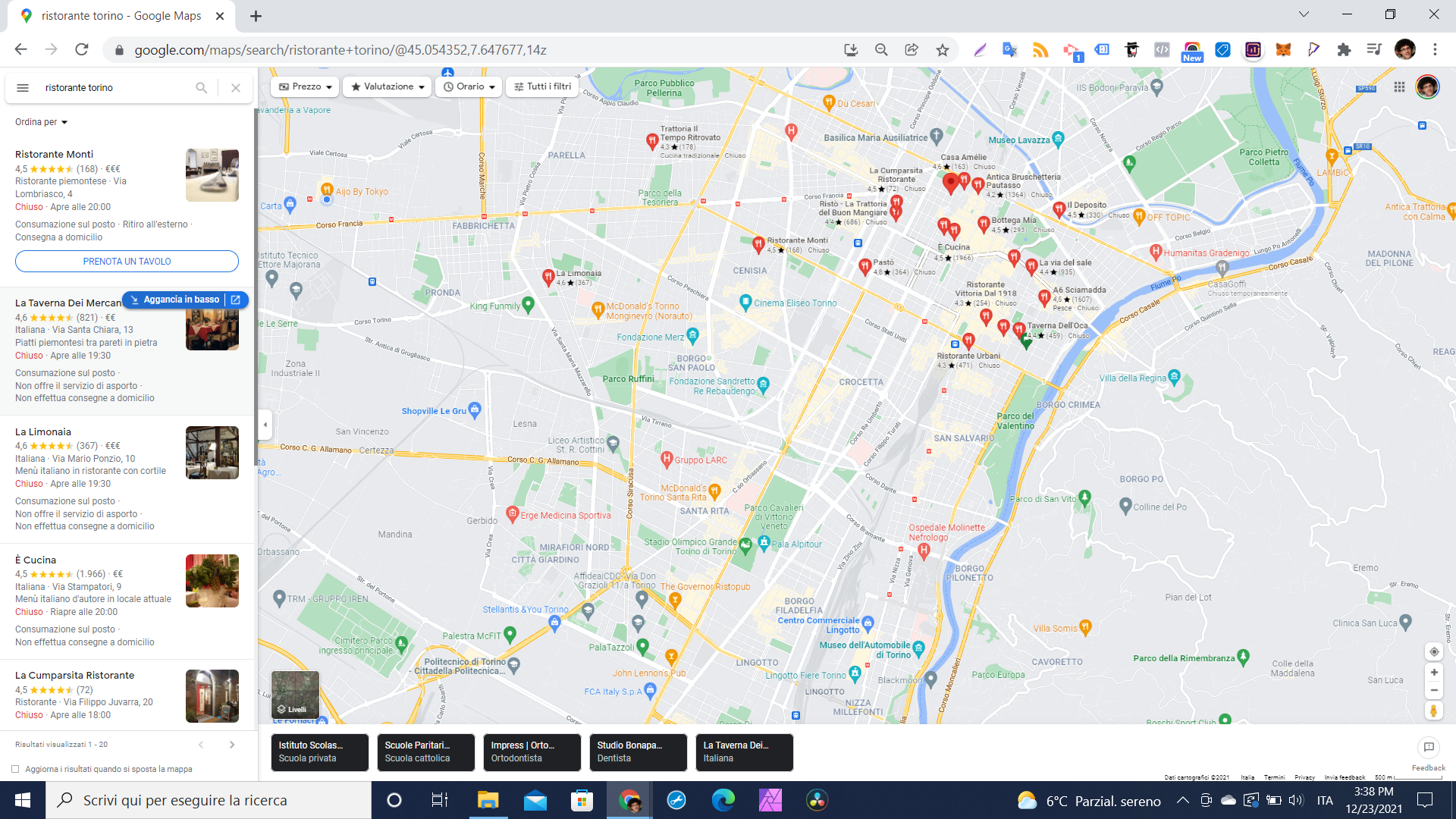The height and width of the screenshot is (819, 1456).
Task: Open the Google Maps hamburger menu
Action: click(x=23, y=88)
